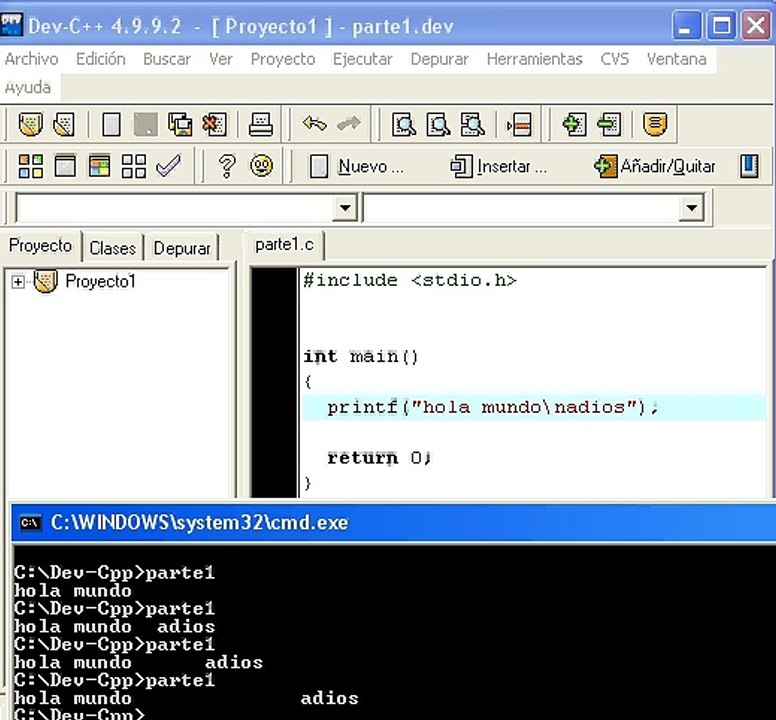The width and height of the screenshot is (776, 720).
Task: Click the Nuevo ... button
Action: coord(357,166)
